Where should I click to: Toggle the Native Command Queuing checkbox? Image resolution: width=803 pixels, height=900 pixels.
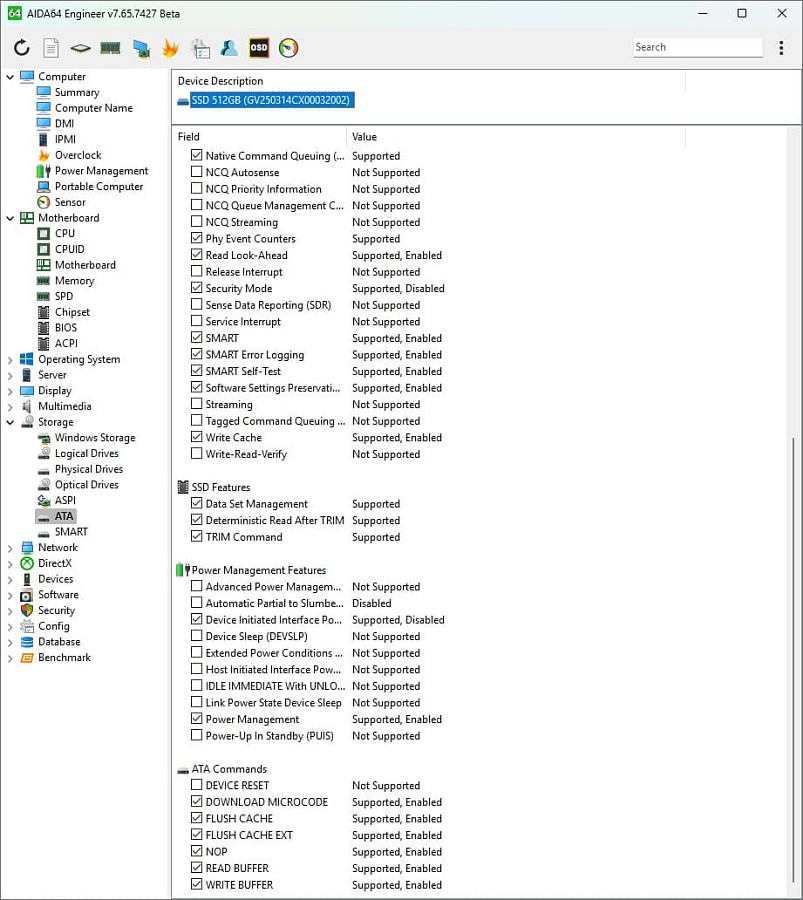196,155
